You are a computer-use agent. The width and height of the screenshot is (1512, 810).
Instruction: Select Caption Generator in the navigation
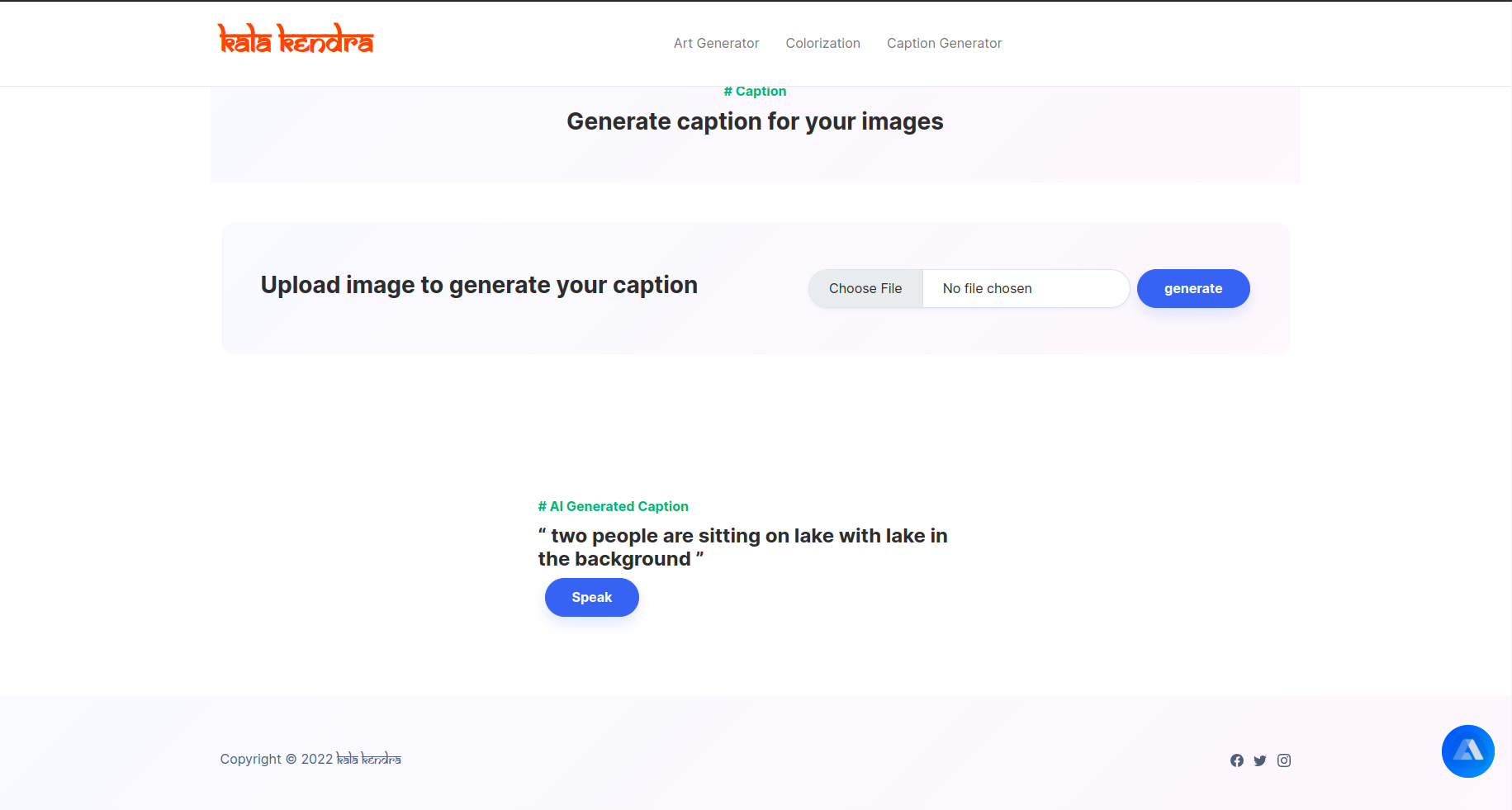point(944,43)
